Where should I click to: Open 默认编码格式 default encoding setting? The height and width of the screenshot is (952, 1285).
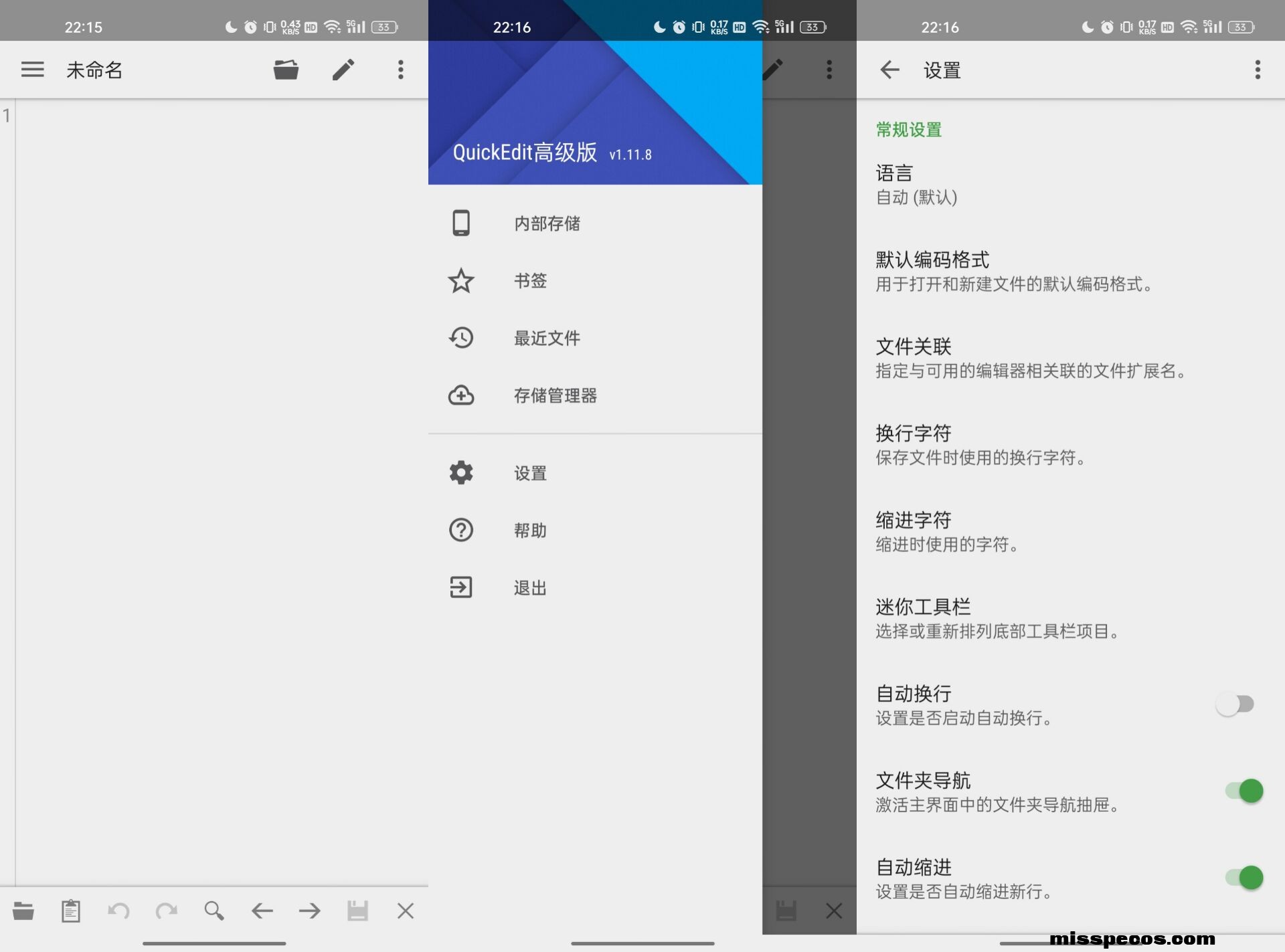[x=1070, y=272]
